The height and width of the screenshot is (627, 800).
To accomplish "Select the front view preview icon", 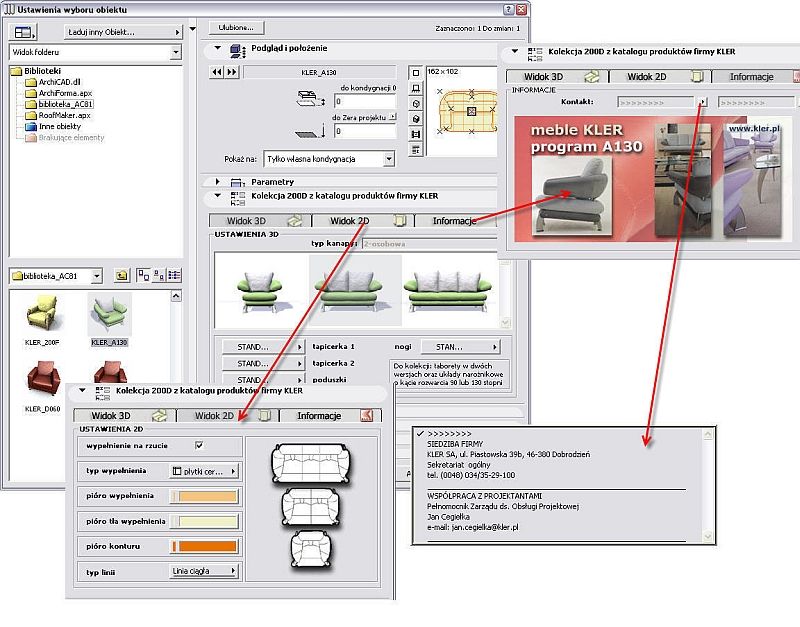I will 416,88.
